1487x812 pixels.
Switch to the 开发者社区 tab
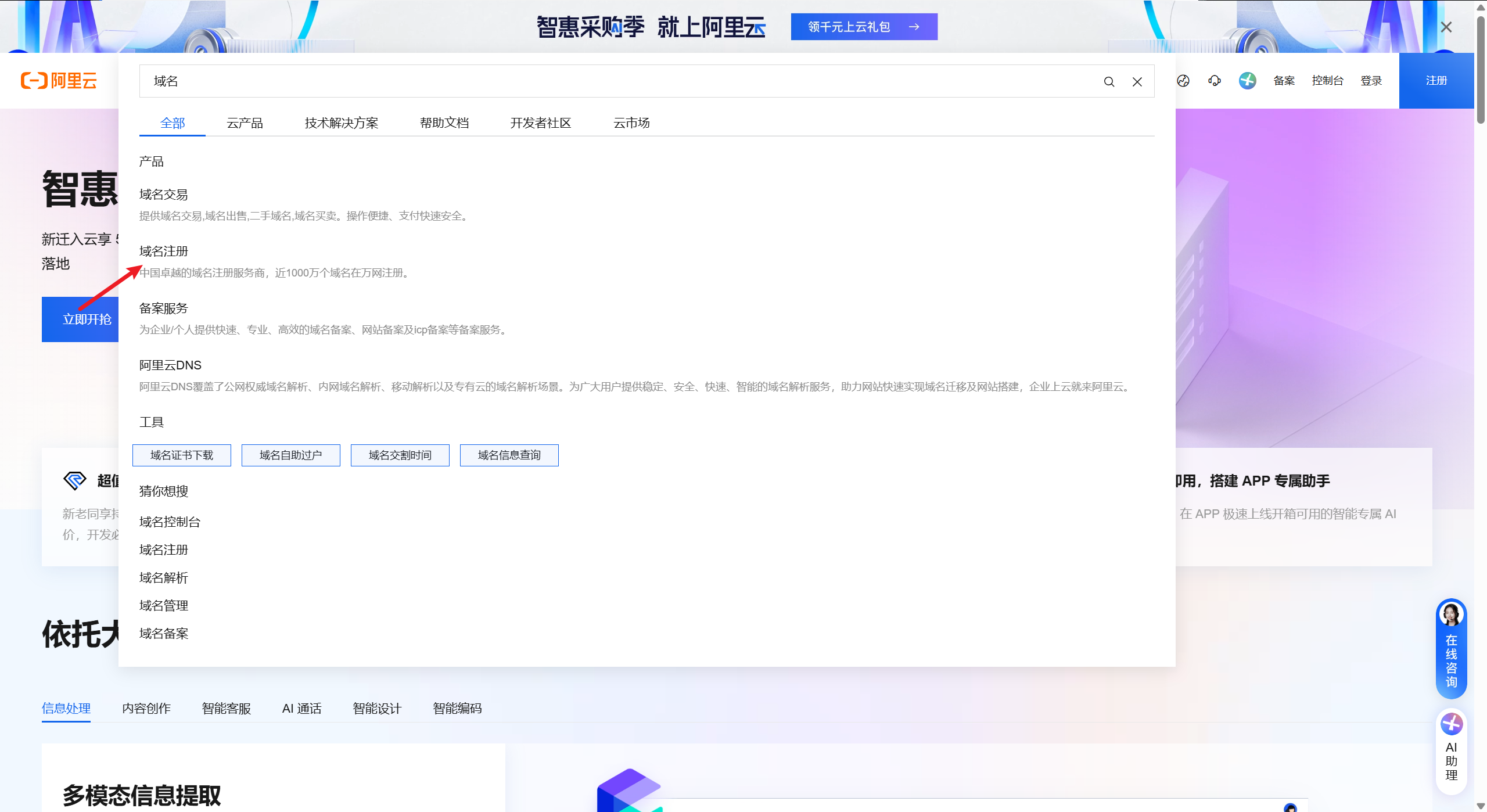point(541,123)
